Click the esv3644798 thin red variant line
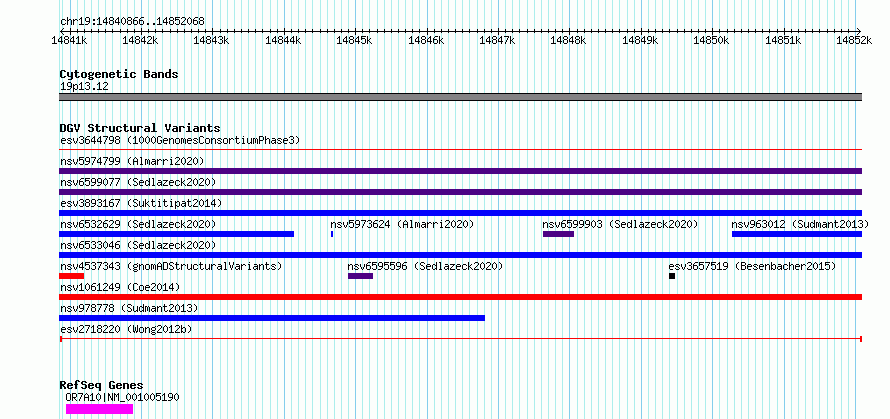The height and width of the screenshot is (419, 890). point(460,150)
